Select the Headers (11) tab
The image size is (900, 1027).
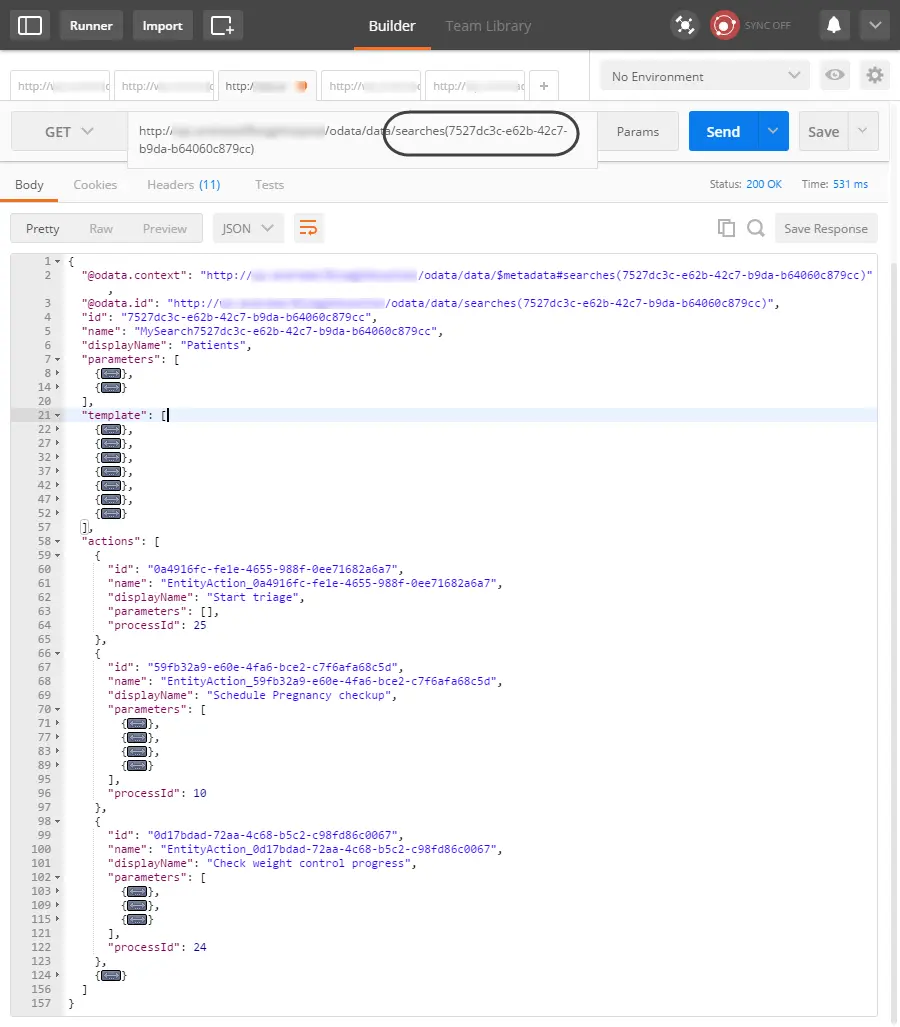click(183, 185)
